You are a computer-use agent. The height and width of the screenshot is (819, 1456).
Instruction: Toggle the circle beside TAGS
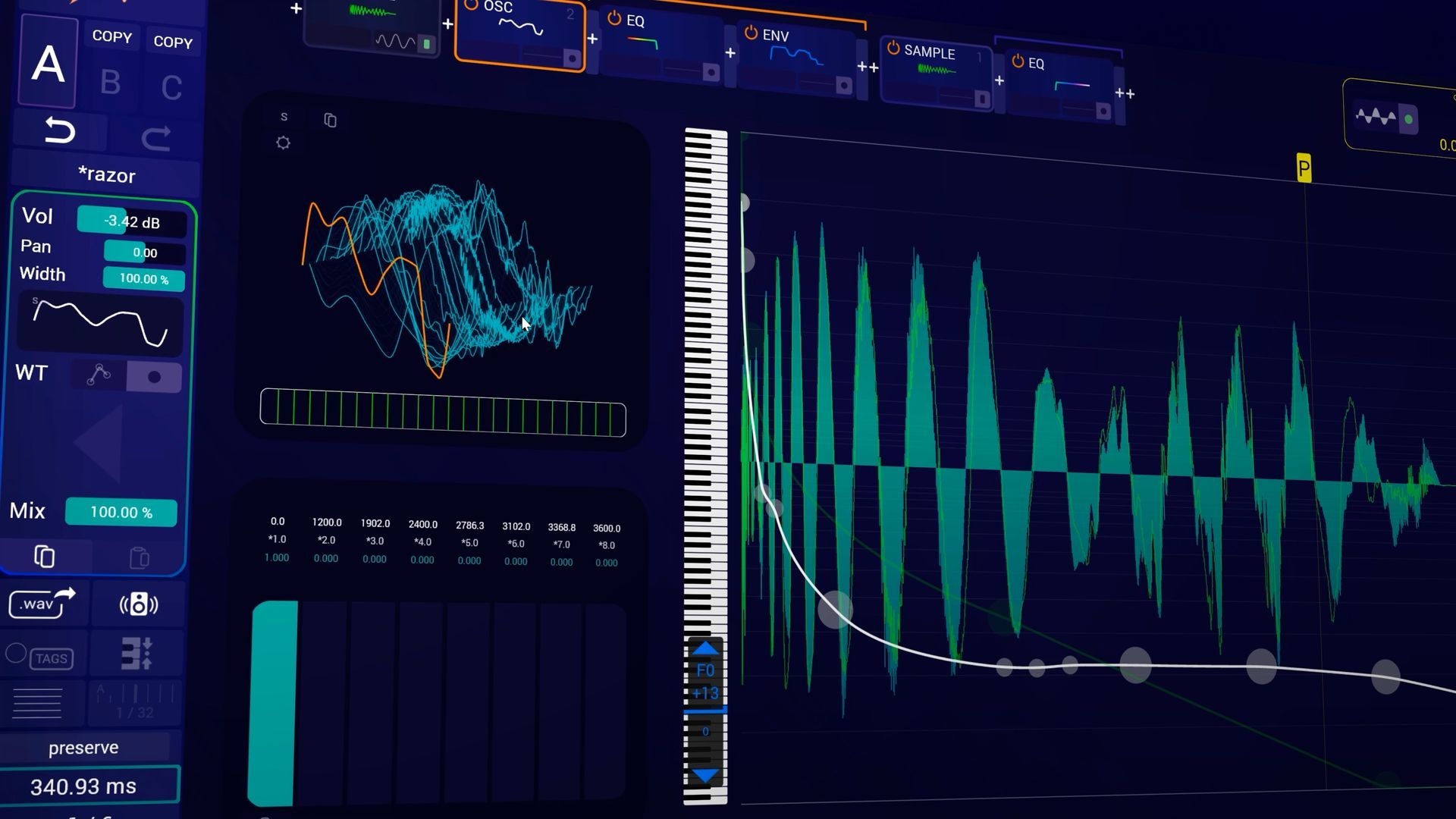click(x=16, y=654)
